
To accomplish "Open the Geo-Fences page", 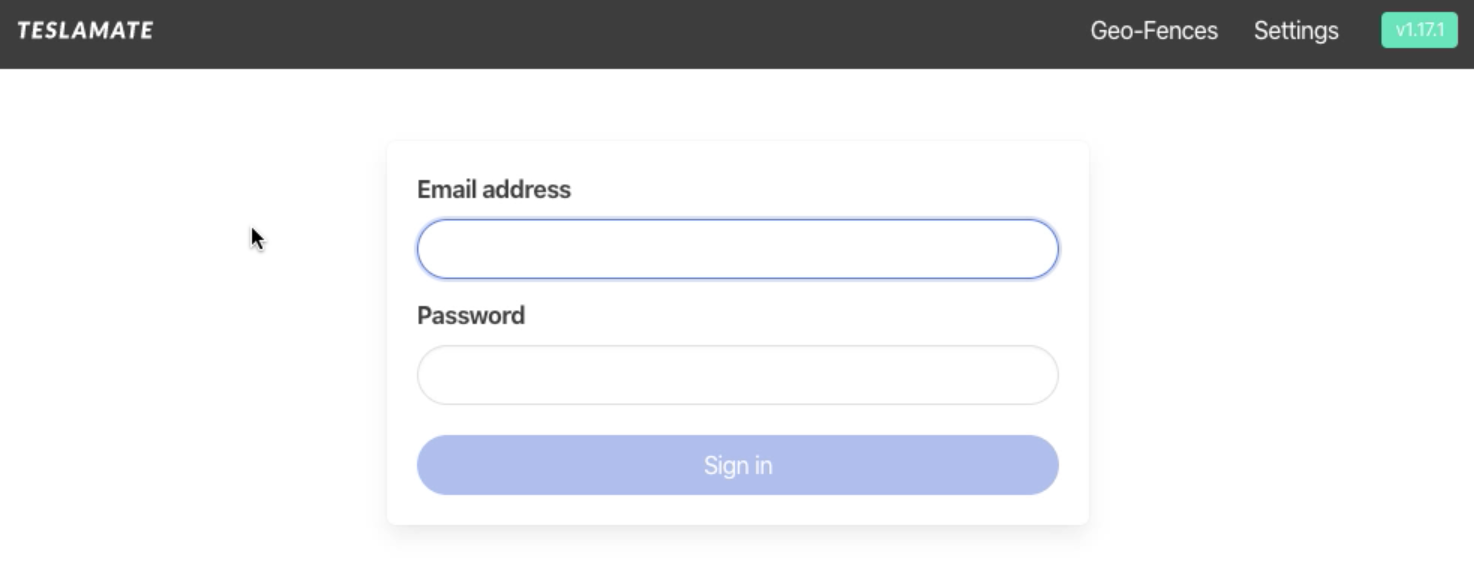I will (1154, 31).
